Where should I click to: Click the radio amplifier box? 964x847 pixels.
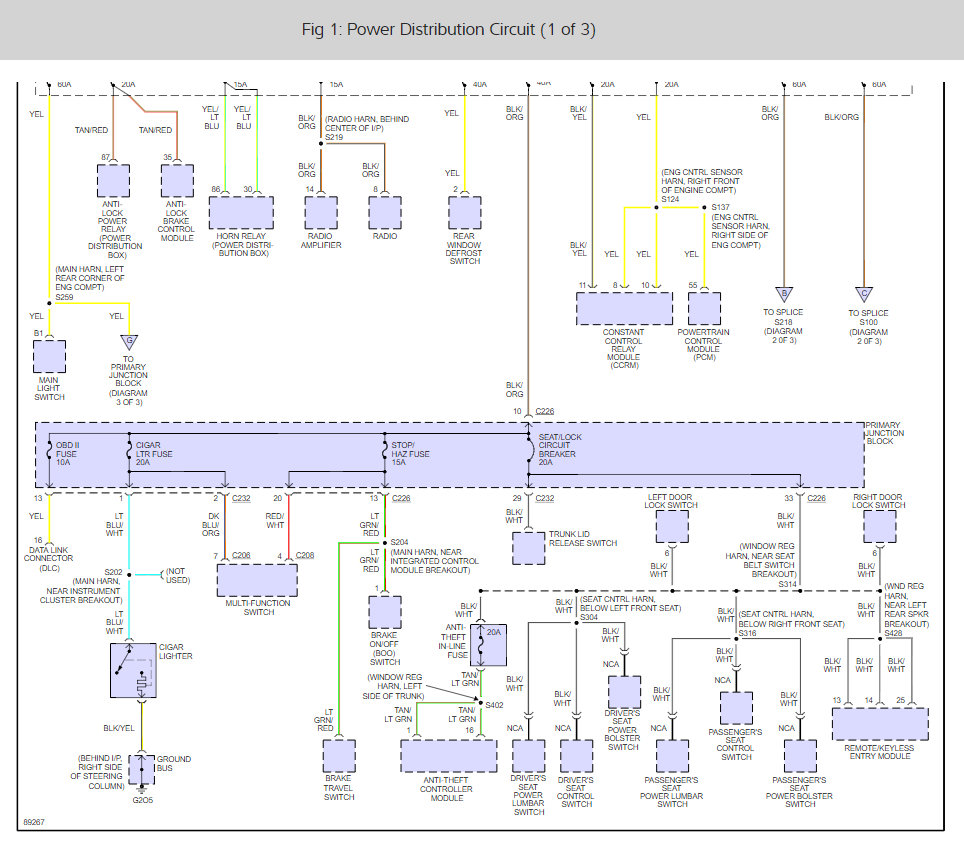321,213
